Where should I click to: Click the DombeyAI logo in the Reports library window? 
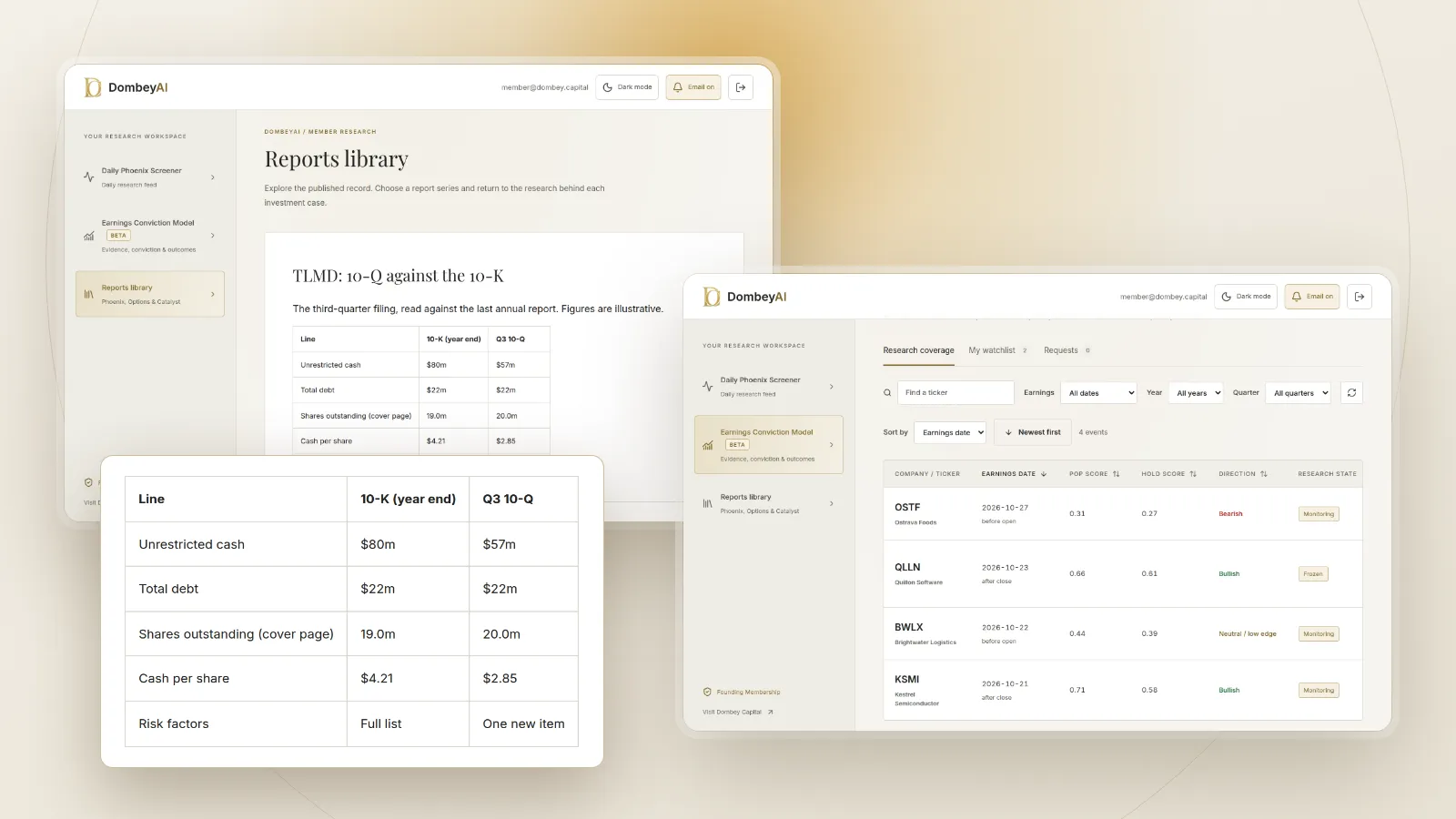[x=126, y=87]
